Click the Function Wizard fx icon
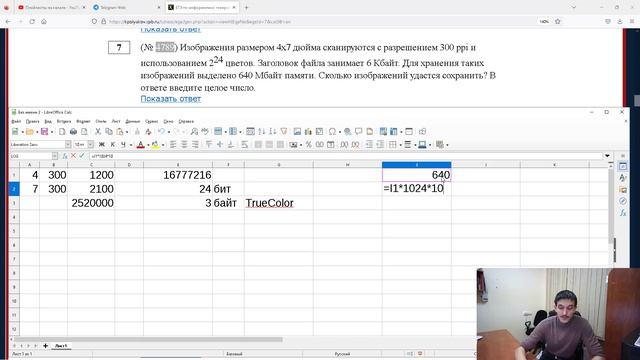Image resolution: width=640 pixels, height=360 pixels. (x=64, y=156)
